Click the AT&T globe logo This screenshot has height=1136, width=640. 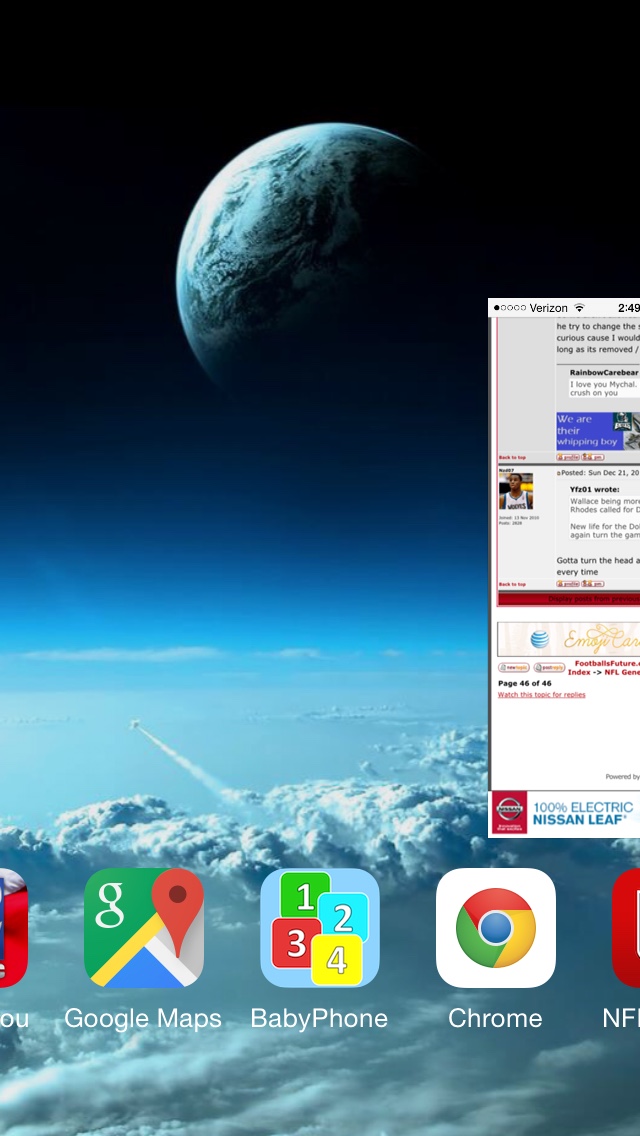(539, 639)
